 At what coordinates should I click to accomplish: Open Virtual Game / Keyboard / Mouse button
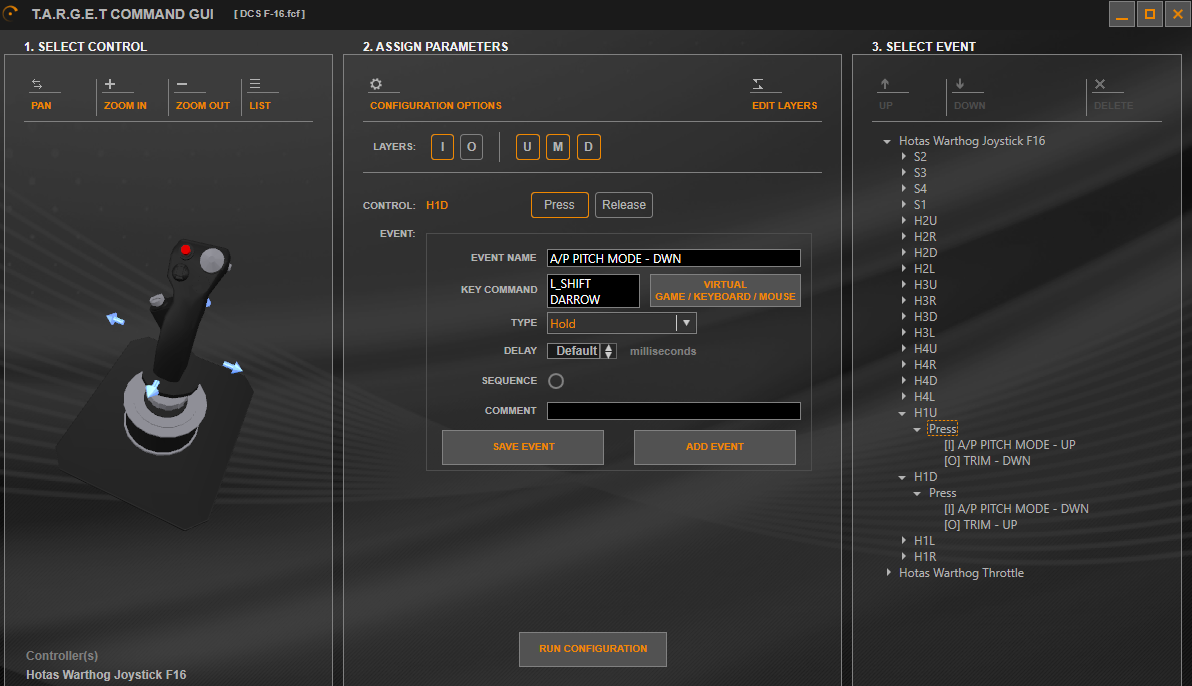(x=725, y=291)
